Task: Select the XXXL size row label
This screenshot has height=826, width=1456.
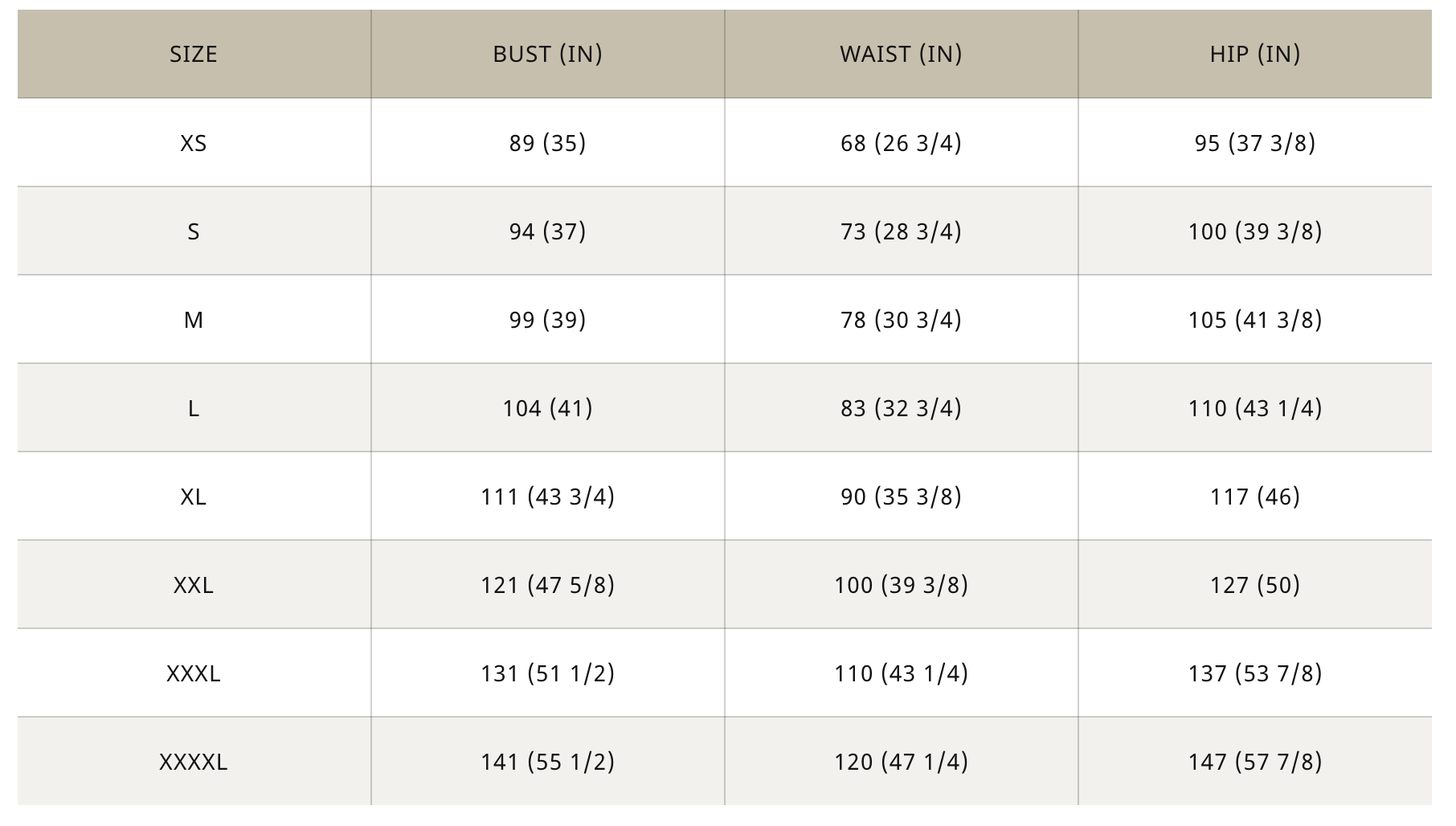Action: tap(193, 673)
